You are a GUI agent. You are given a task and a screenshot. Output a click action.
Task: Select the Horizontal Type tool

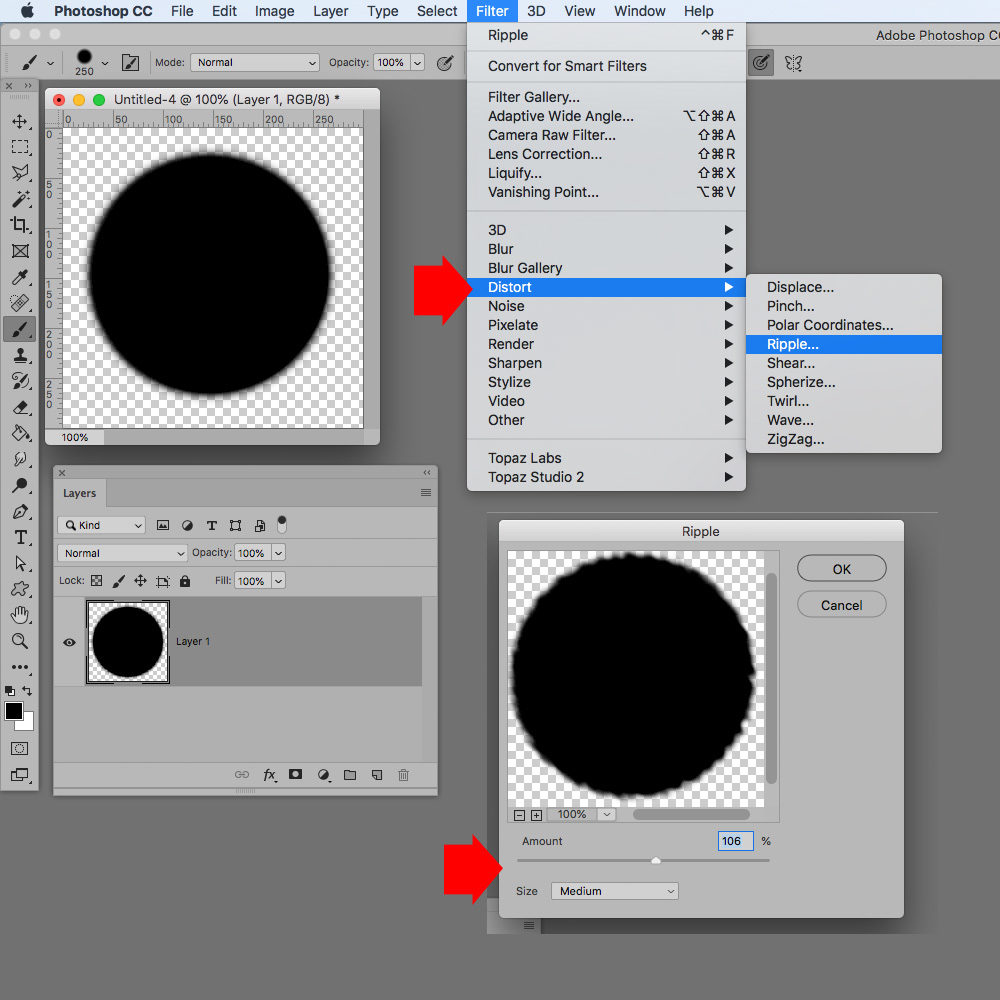(x=20, y=537)
